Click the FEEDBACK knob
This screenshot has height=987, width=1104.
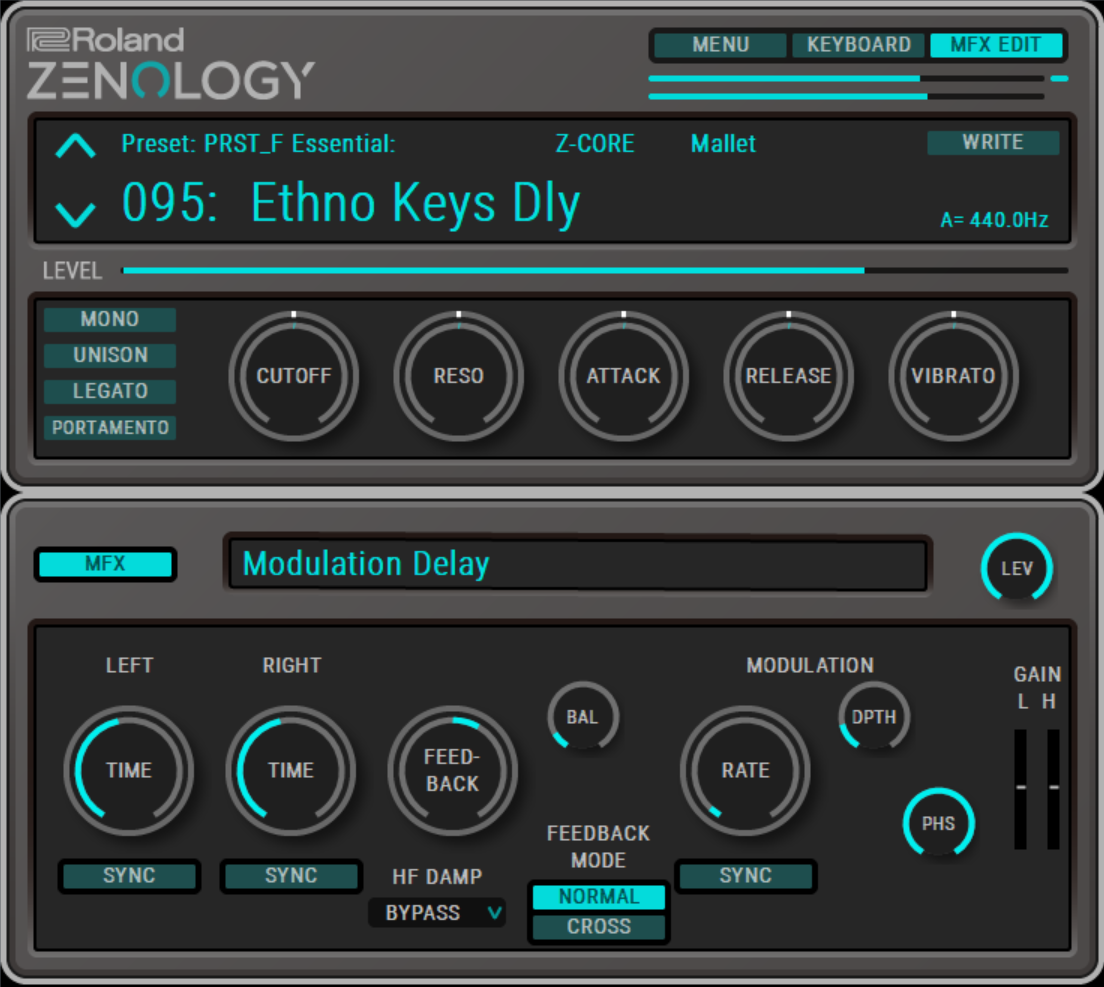[x=453, y=770]
